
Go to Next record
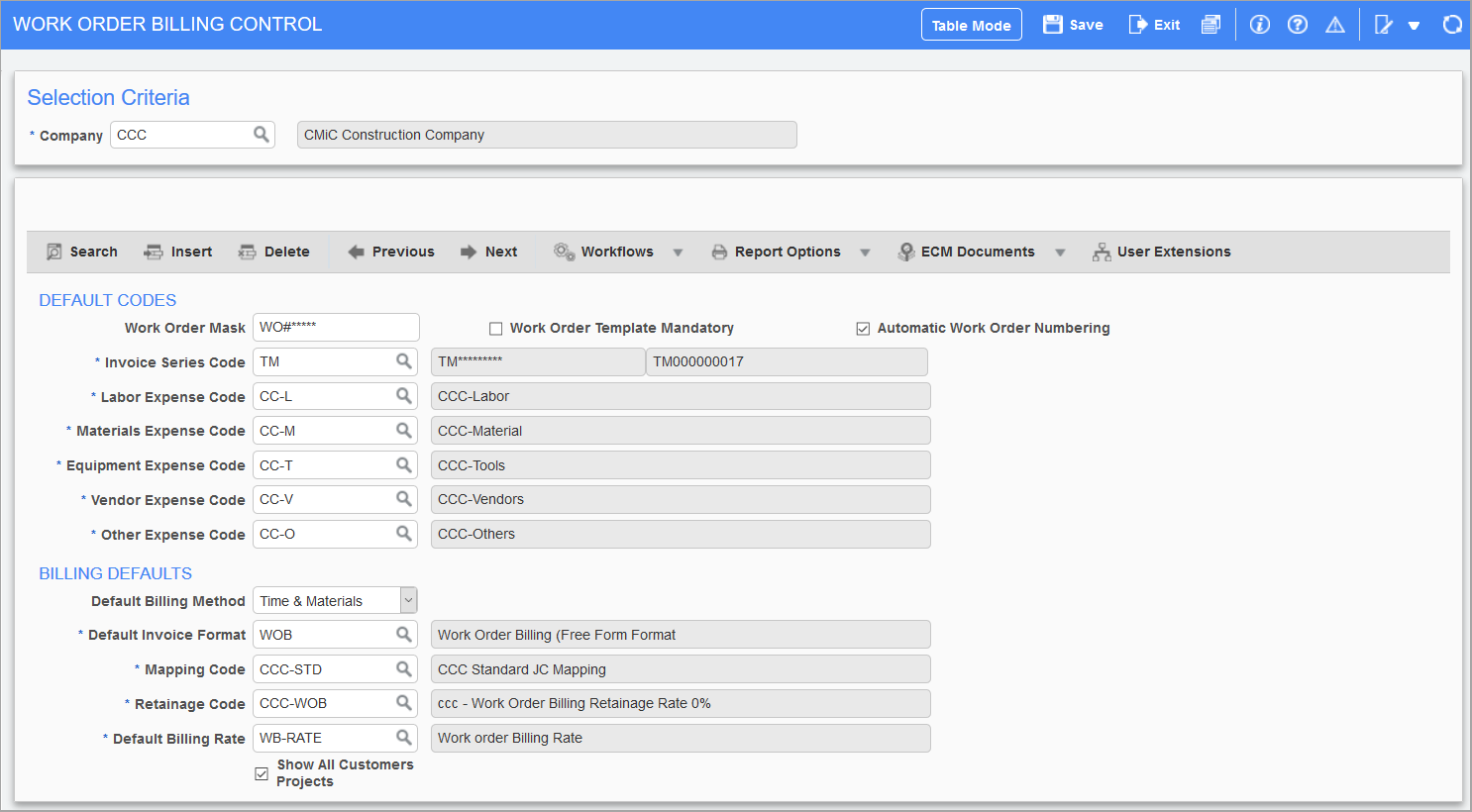pyautogui.click(x=489, y=253)
